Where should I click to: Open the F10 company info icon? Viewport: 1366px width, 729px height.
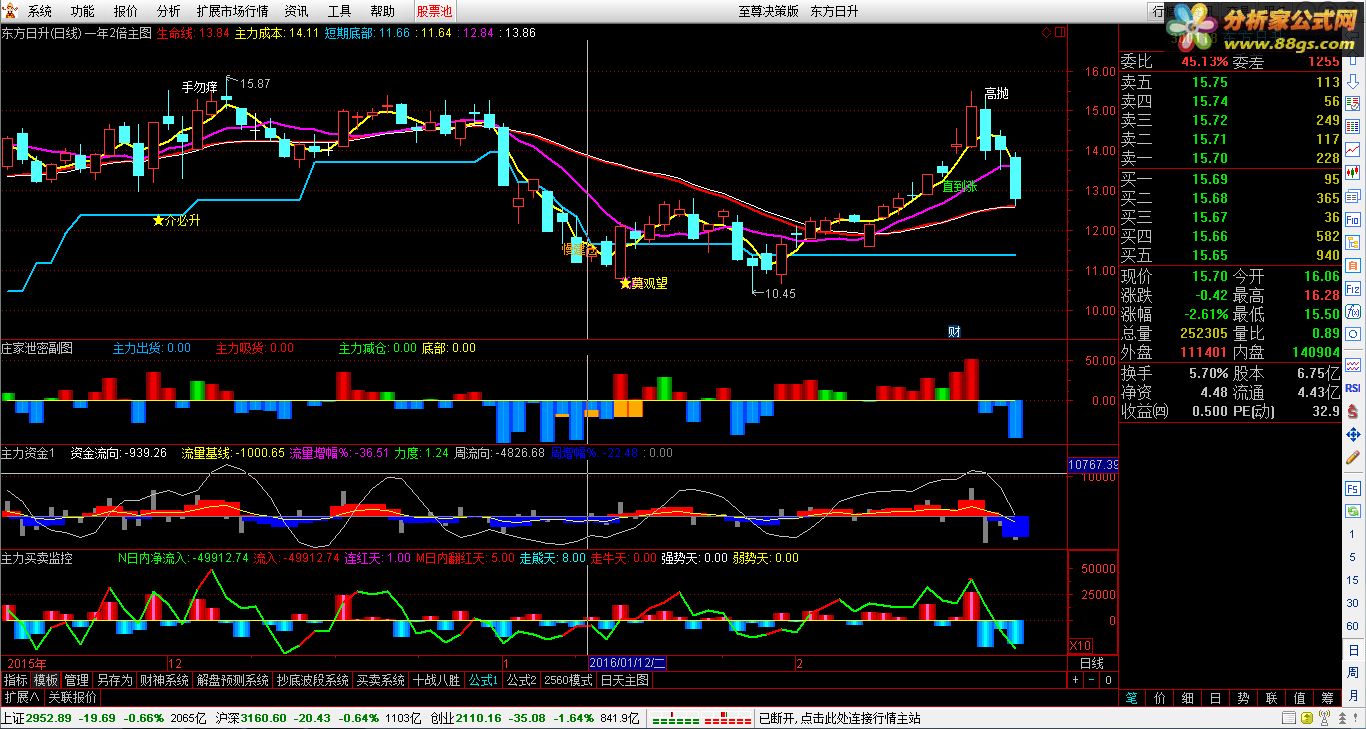pyautogui.click(x=1353, y=219)
